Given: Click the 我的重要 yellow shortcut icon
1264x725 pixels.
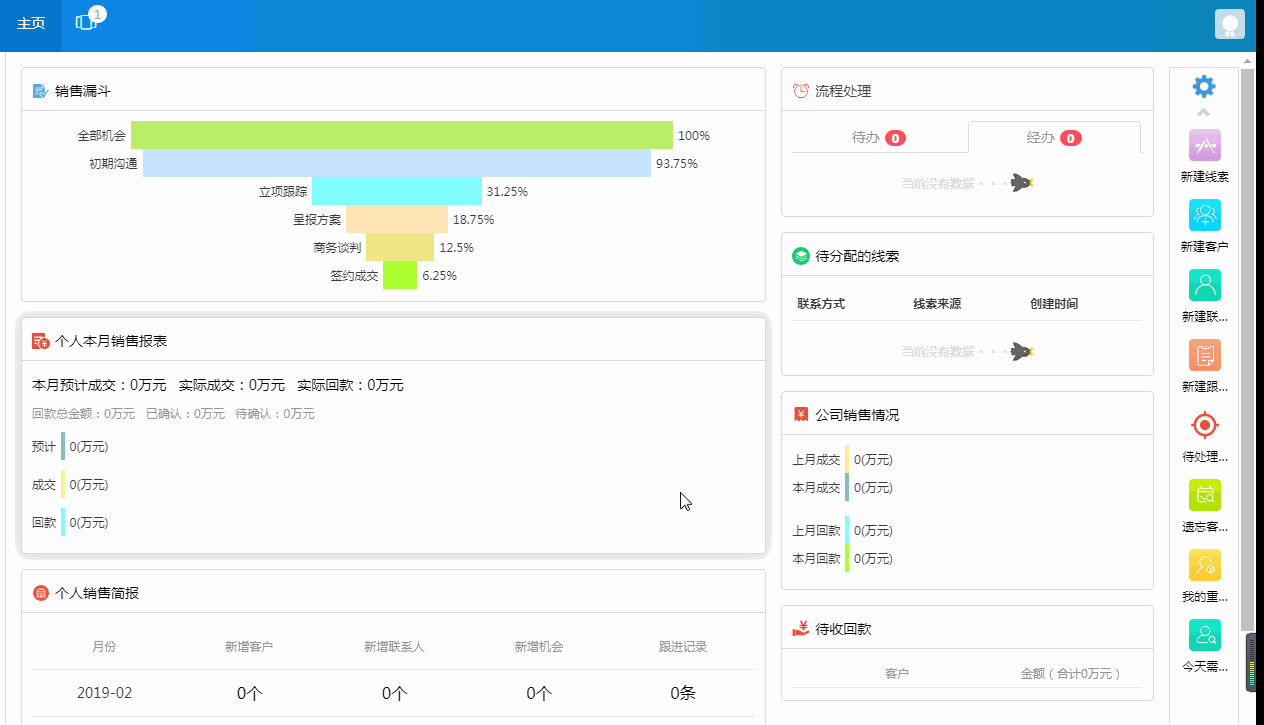Looking at the screenshot, I should pos(1204,566).
